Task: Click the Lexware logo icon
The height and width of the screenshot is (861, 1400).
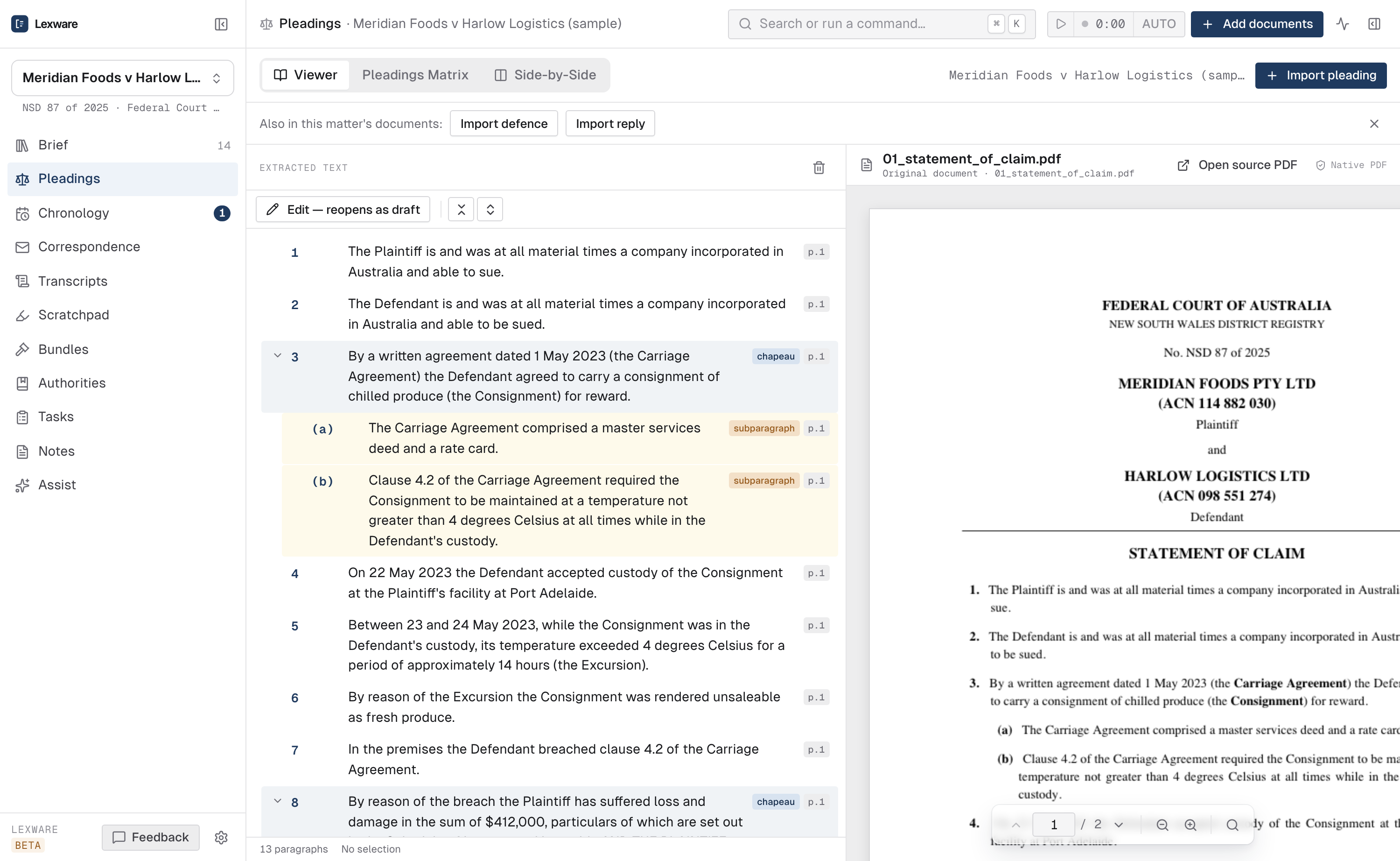Action: click(19, 24)
